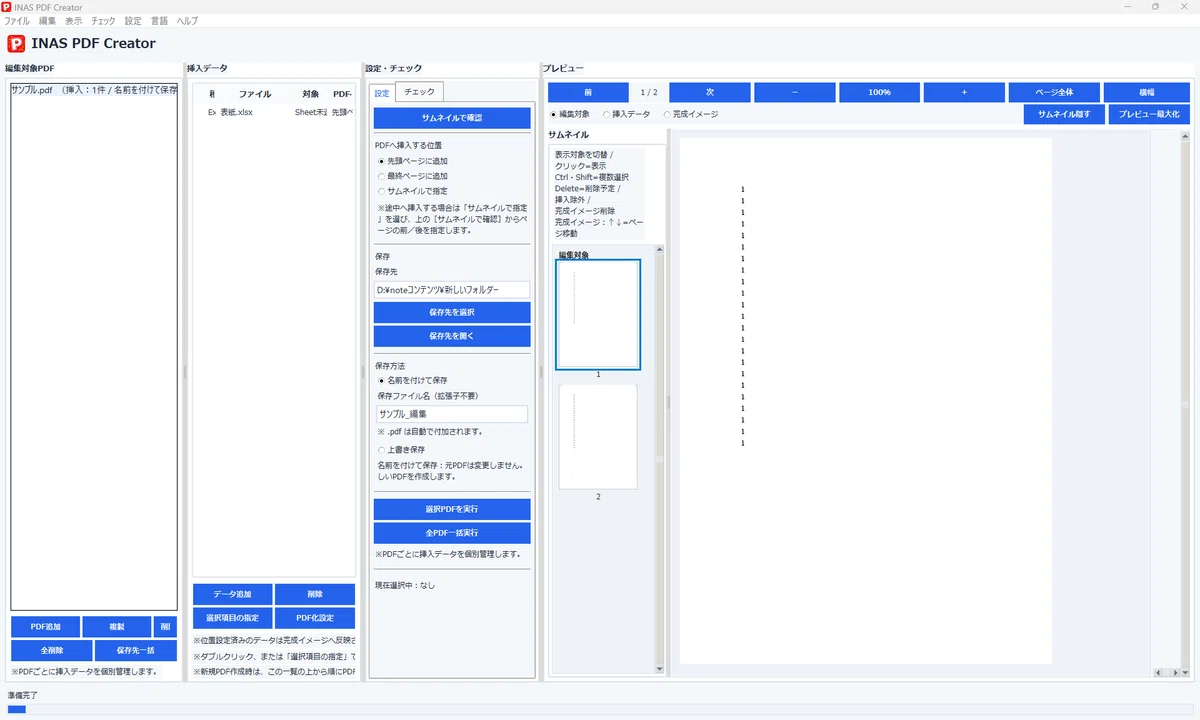1200x720 pixels.
Task: Click the ページ全体 fit button
Action: click(1054, 92)
